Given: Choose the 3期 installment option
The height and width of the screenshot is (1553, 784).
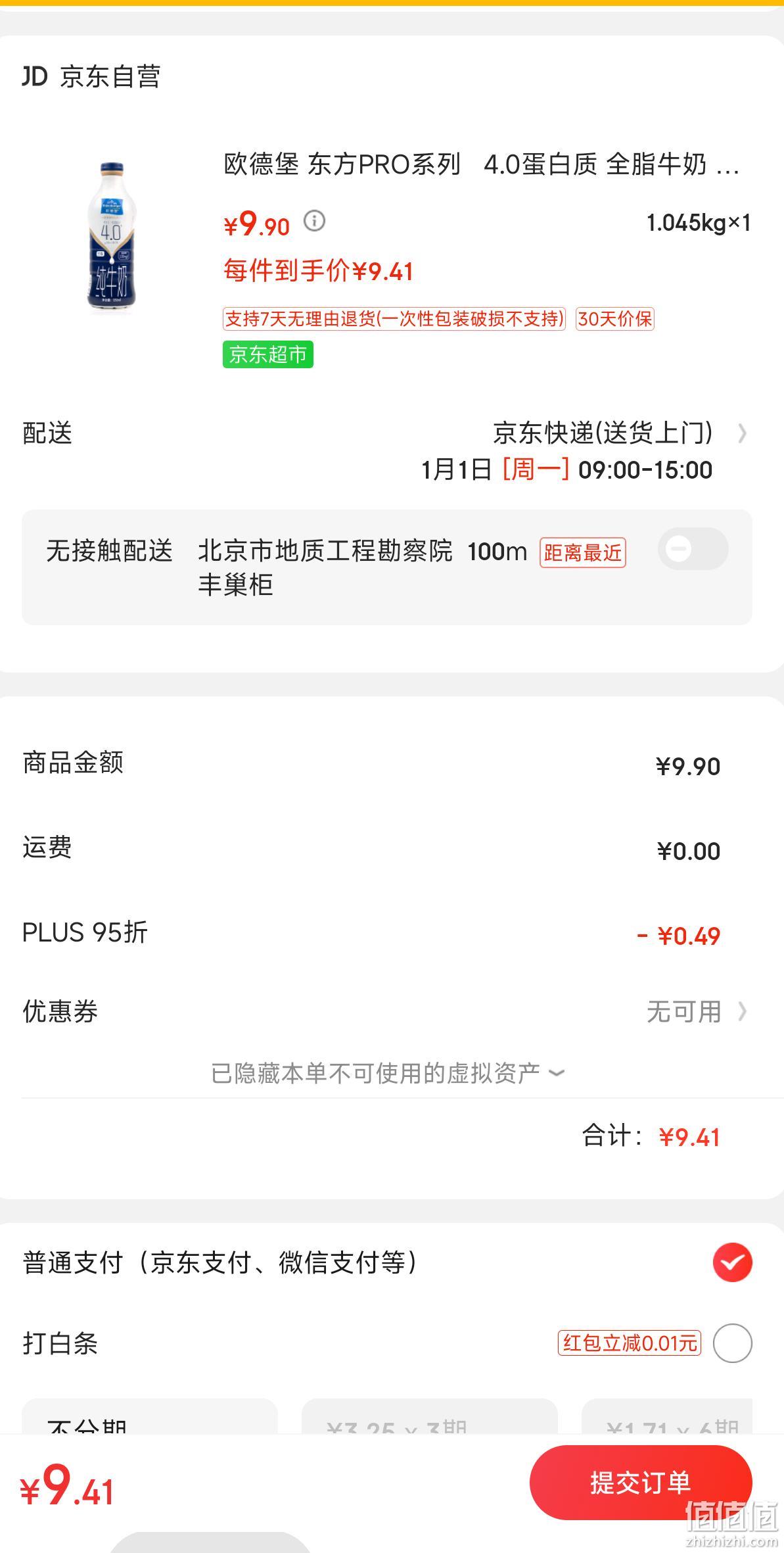Looking at the screenshot, I should coord(429,1416).
